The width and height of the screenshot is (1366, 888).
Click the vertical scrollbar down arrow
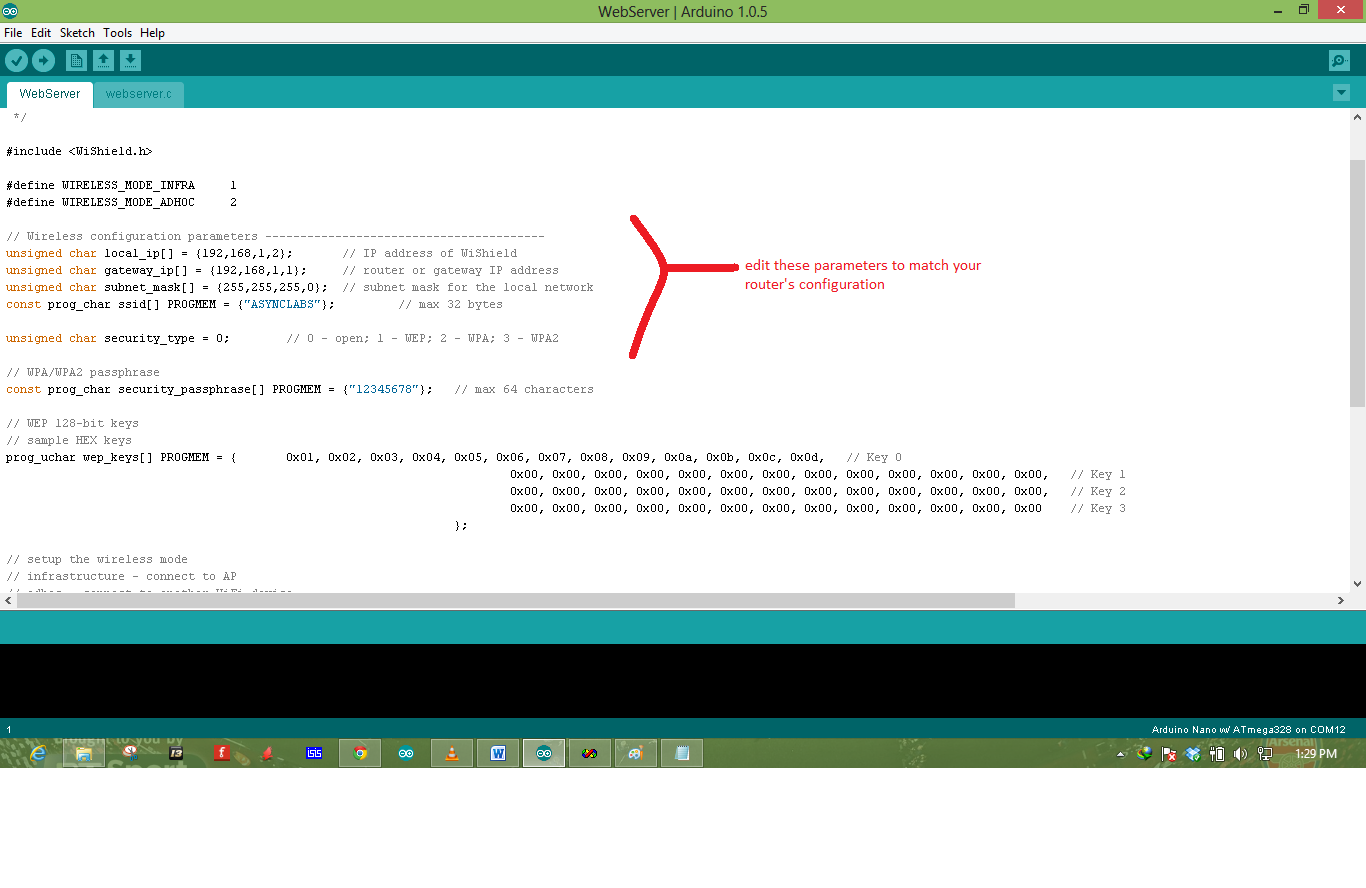[1357, 584]
